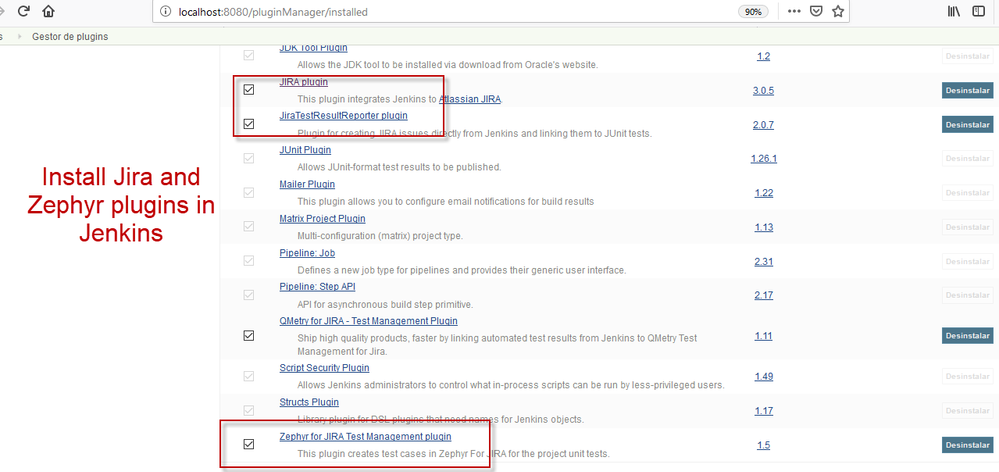Screen dimensions: 999x472
Task: Toggle disabled checkbox for Structs Plugin
Action: 249,410
